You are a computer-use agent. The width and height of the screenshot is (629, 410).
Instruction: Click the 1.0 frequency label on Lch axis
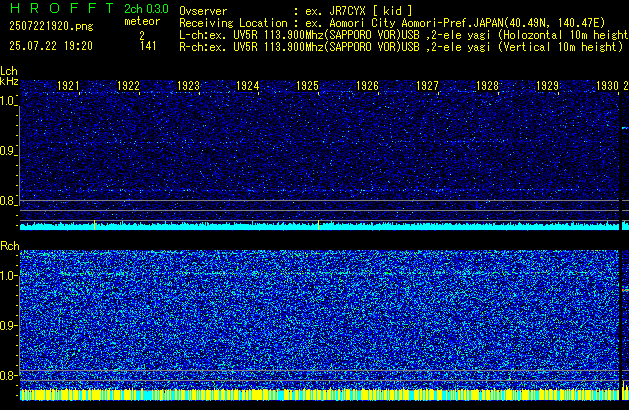coord(8,101)
